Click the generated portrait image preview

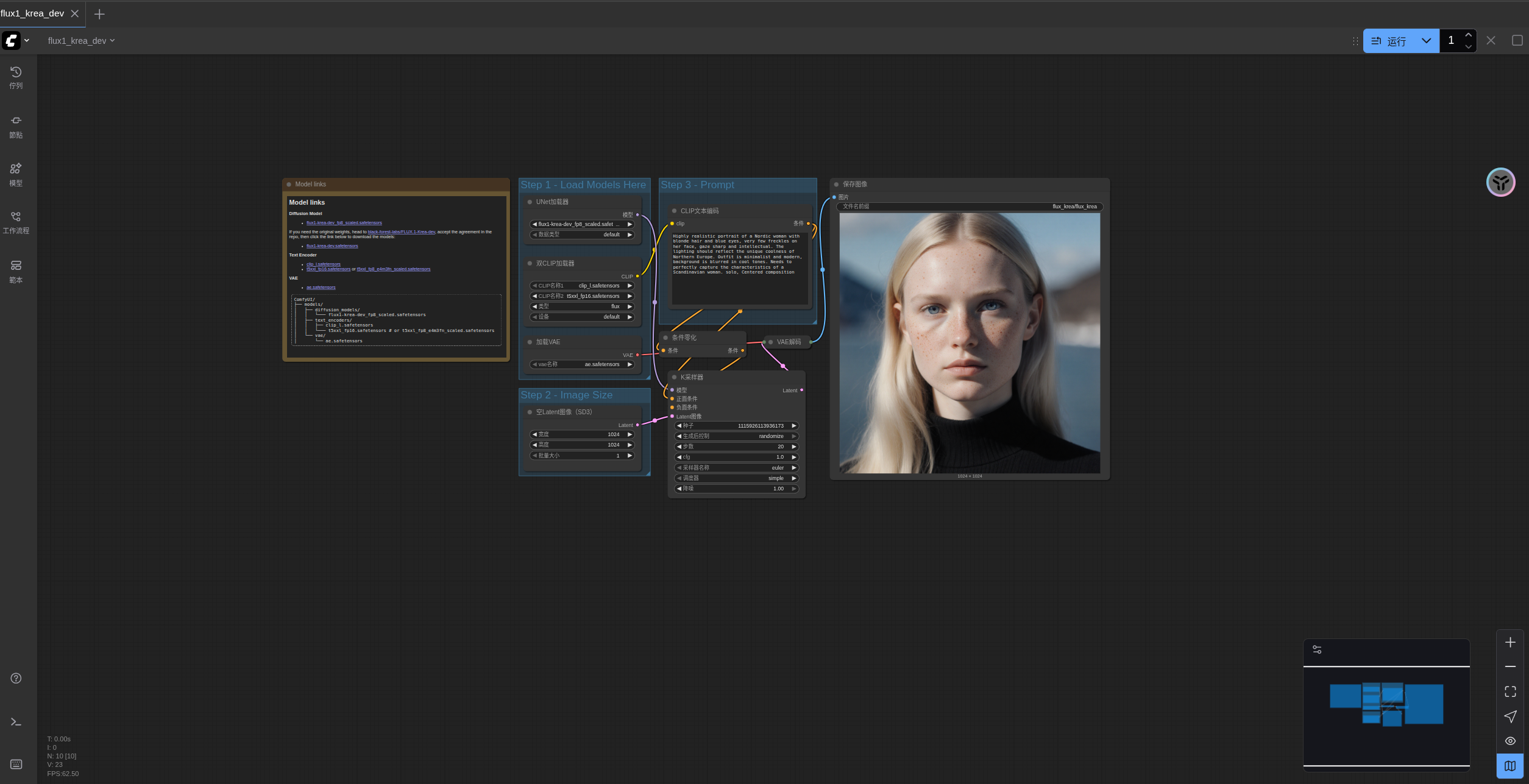click(x=970, y=343)
